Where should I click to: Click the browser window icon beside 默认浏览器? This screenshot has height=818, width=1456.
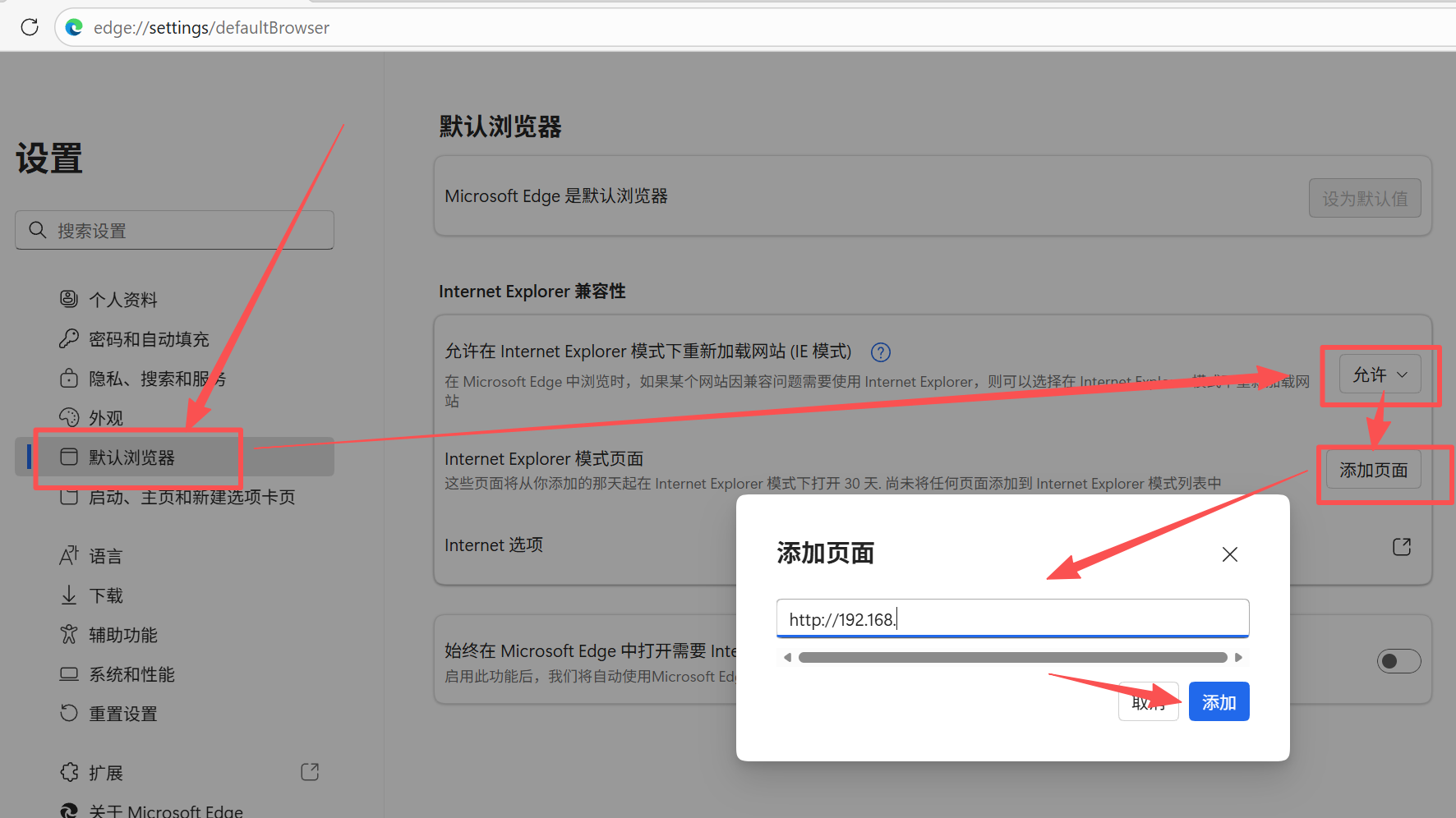pos(69,457)
